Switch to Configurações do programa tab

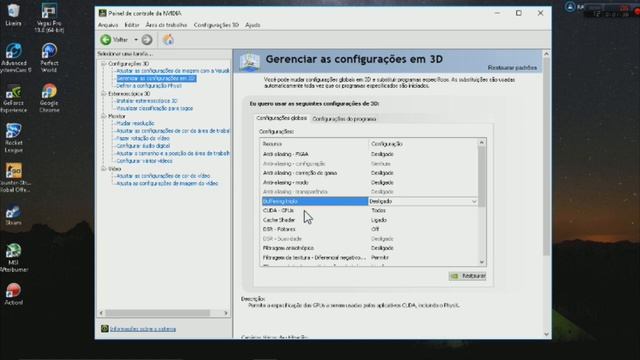pyautogui.click(x=344, y=119)
